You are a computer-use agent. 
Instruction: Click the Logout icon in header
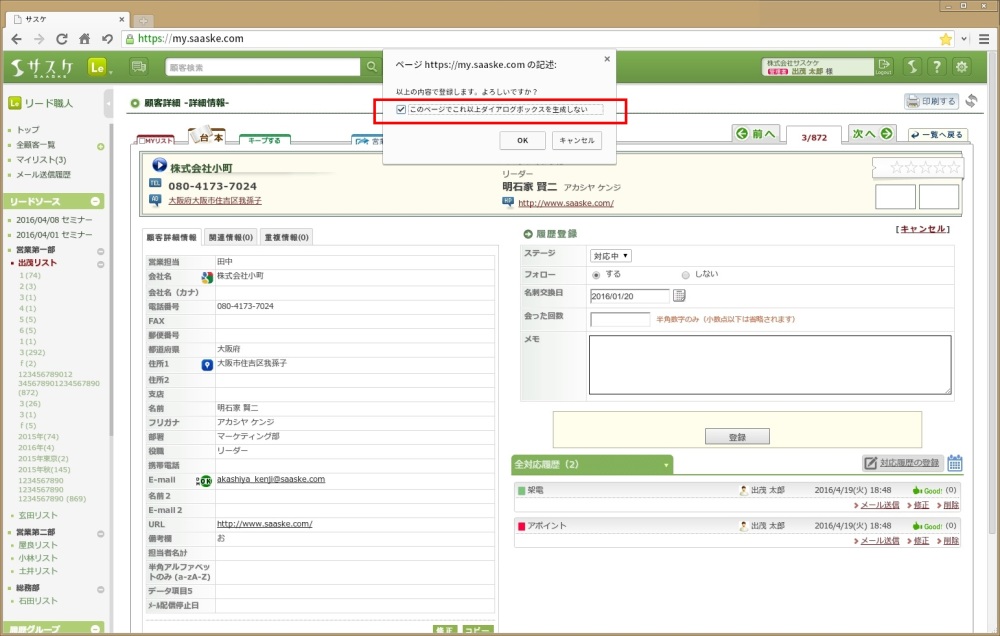coord(884,67)
